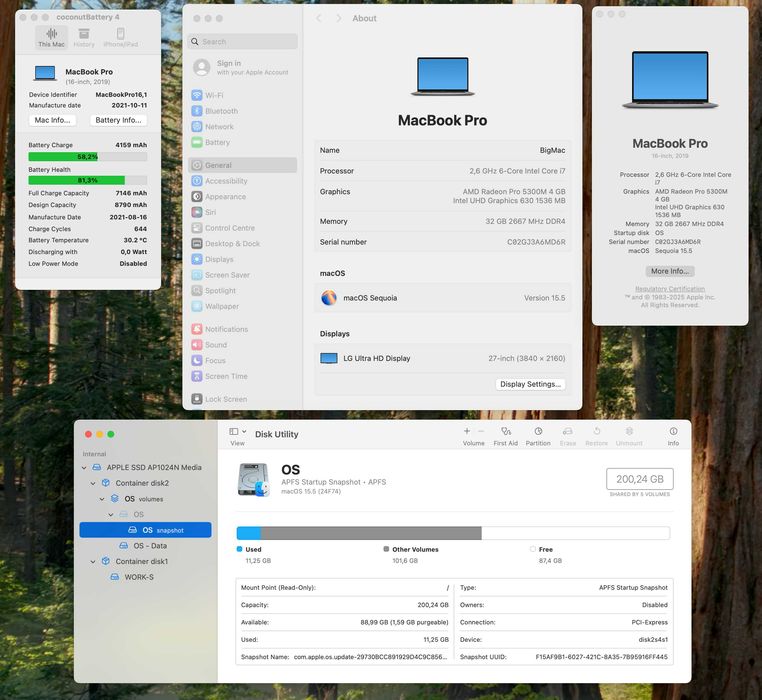Collapse Container disk2 disclosure arrow
The image size is (762, 700).
pos(93,483)
